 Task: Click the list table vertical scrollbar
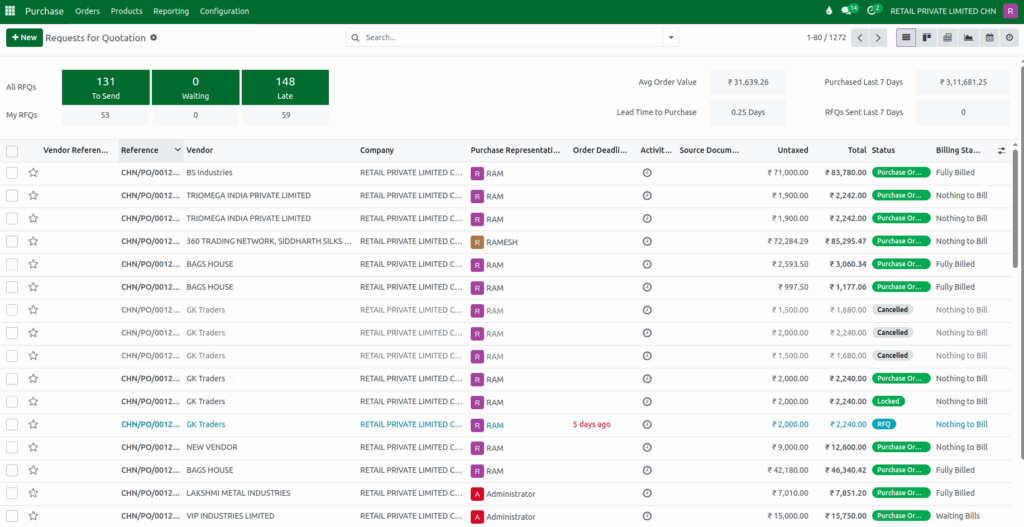[x=1014, y=208]
